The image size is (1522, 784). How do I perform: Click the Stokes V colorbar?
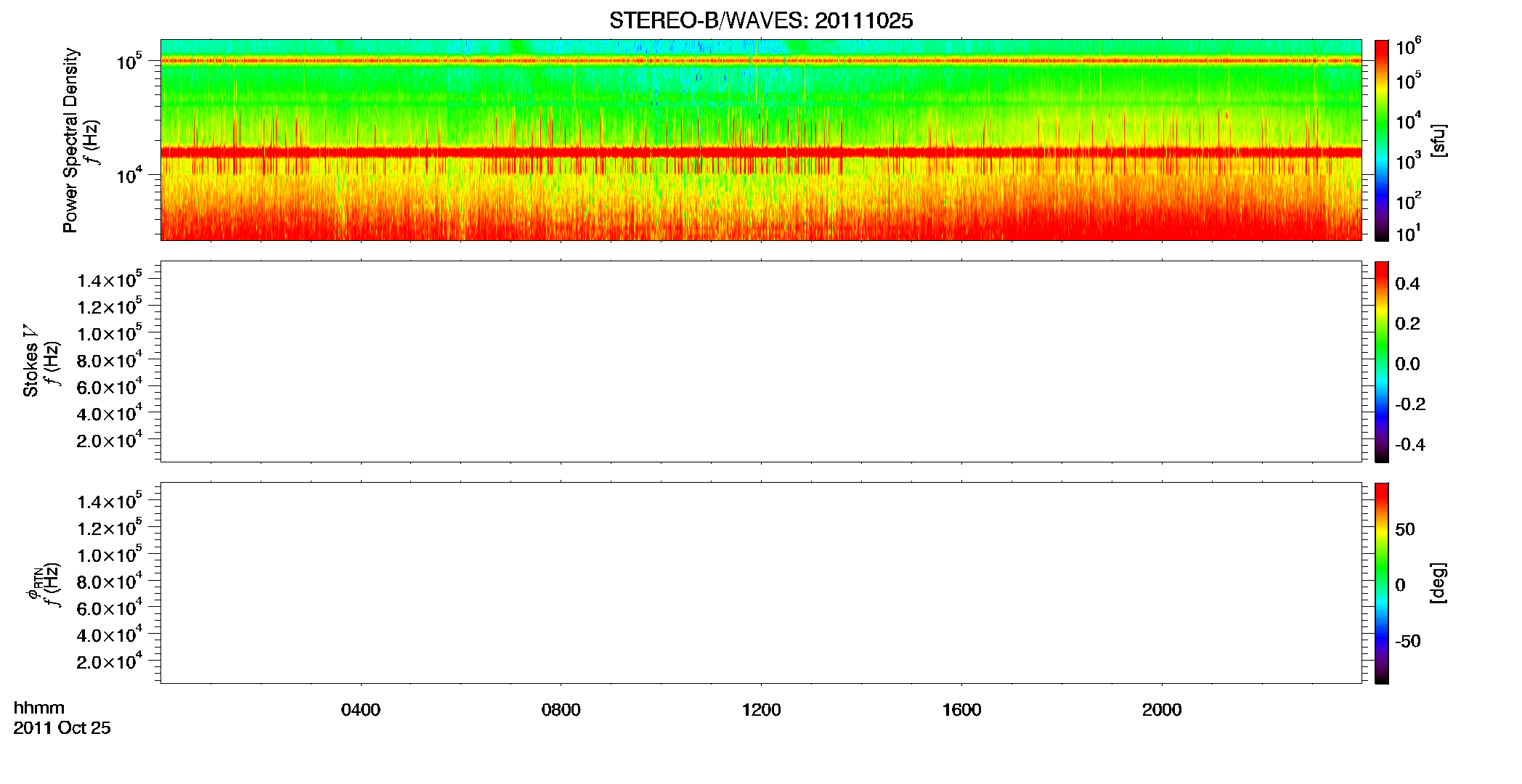1382,362
